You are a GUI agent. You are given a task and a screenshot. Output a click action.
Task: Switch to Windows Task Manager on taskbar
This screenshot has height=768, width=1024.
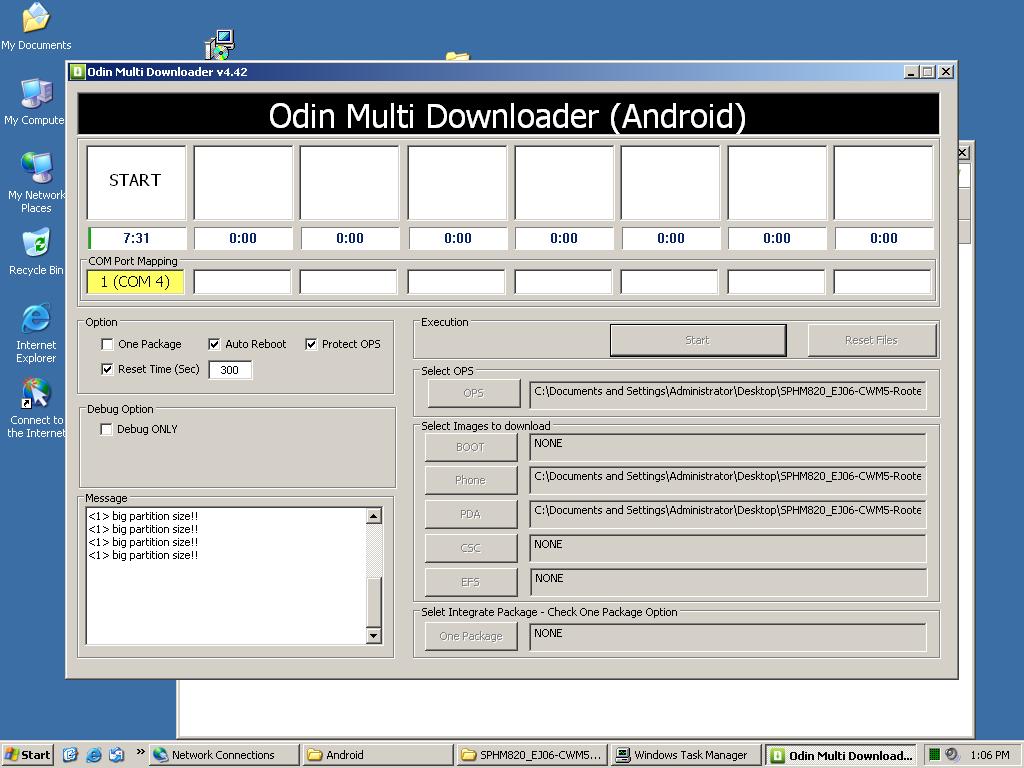[x=686, y=755]
